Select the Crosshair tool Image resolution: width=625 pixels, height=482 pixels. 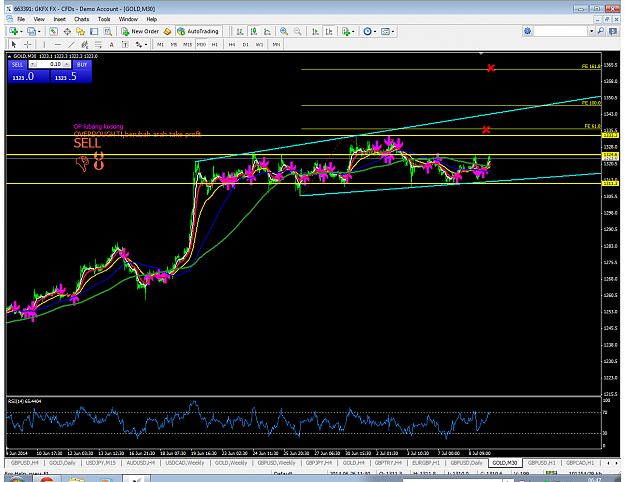click(x=28, y=44)
